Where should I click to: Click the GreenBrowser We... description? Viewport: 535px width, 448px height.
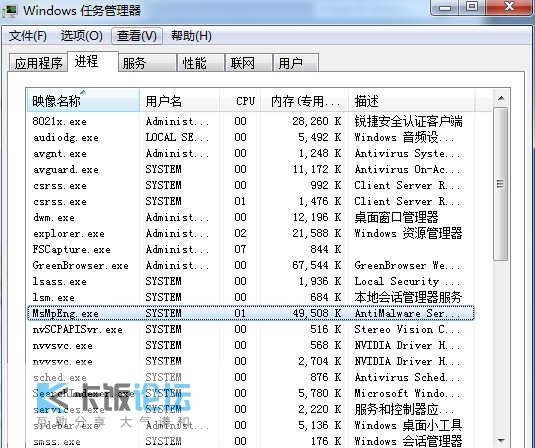click(x=407, y=265)
